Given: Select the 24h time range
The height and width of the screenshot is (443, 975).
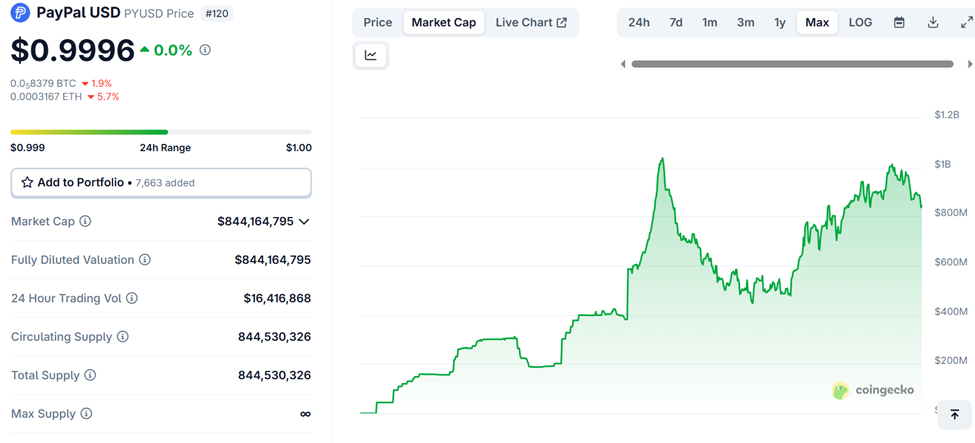Looking at the screenshot, I should (639, 22).
